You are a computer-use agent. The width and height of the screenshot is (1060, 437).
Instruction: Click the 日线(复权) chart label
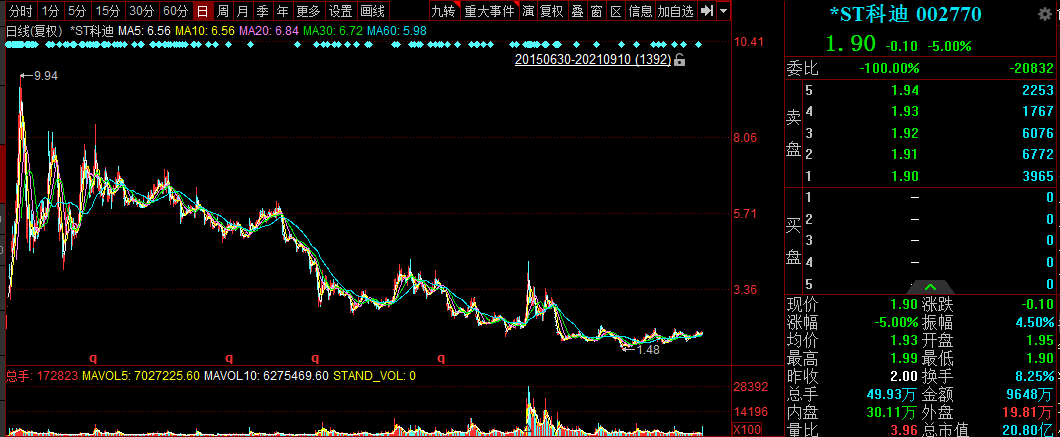point(34,30)
